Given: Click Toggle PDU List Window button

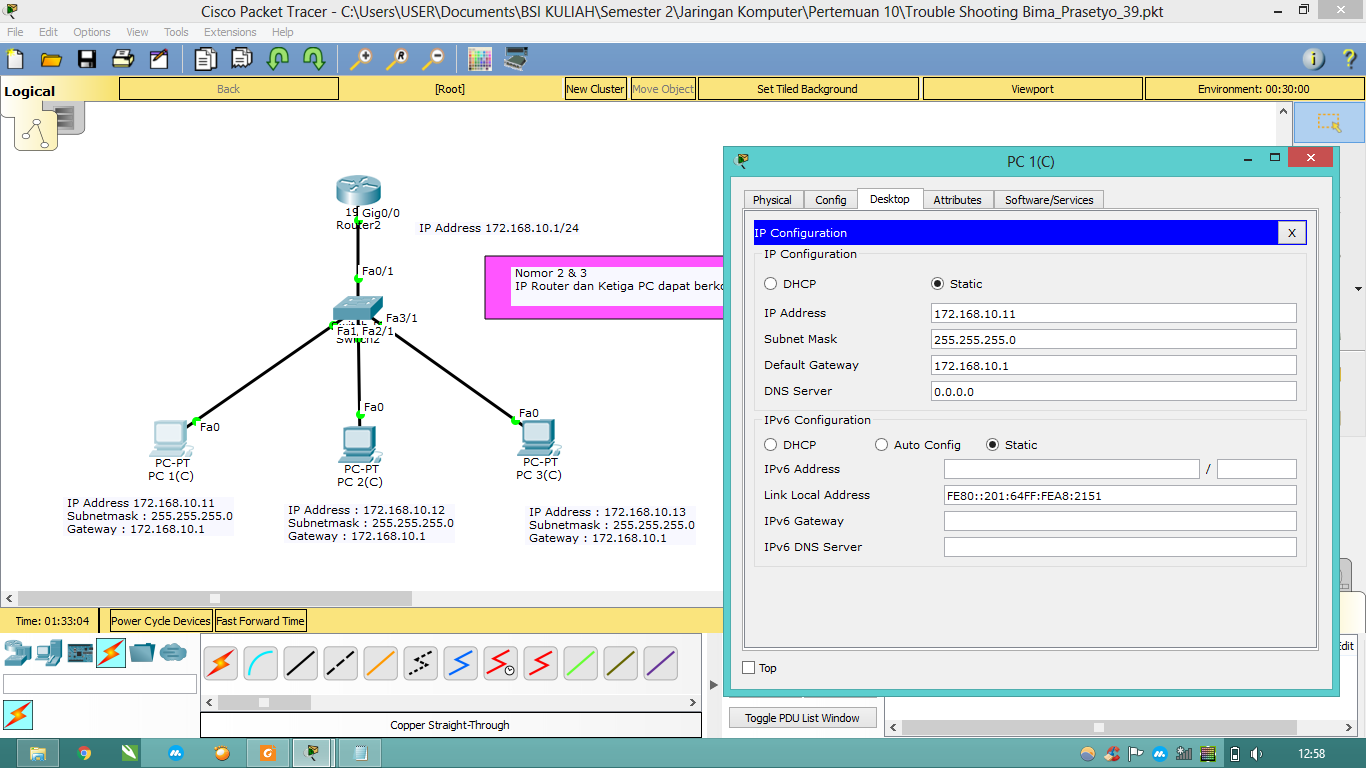Looking at the screenshot, I should click(x=802, y=718).
